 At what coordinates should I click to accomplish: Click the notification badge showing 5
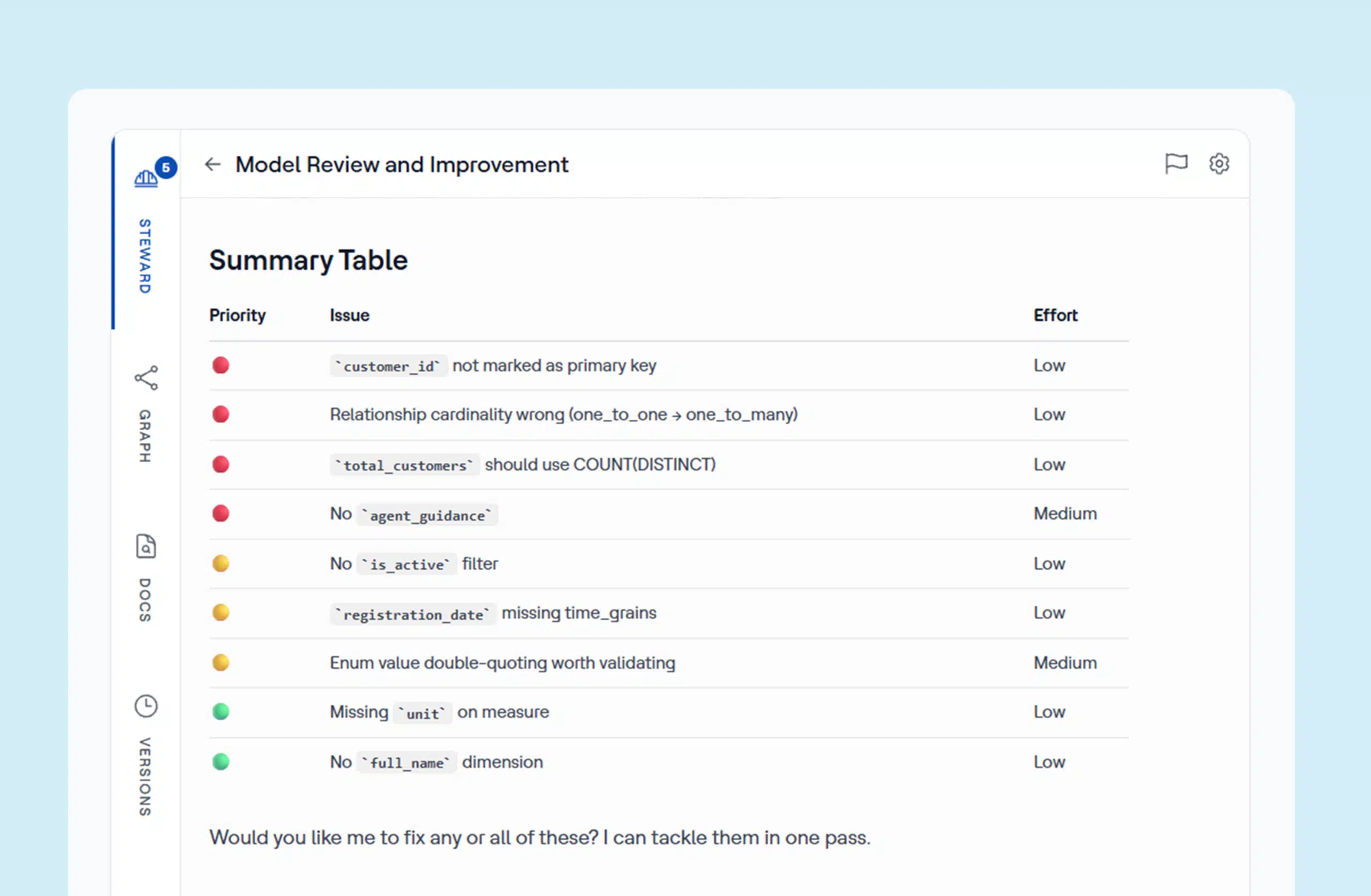[166, 167]
